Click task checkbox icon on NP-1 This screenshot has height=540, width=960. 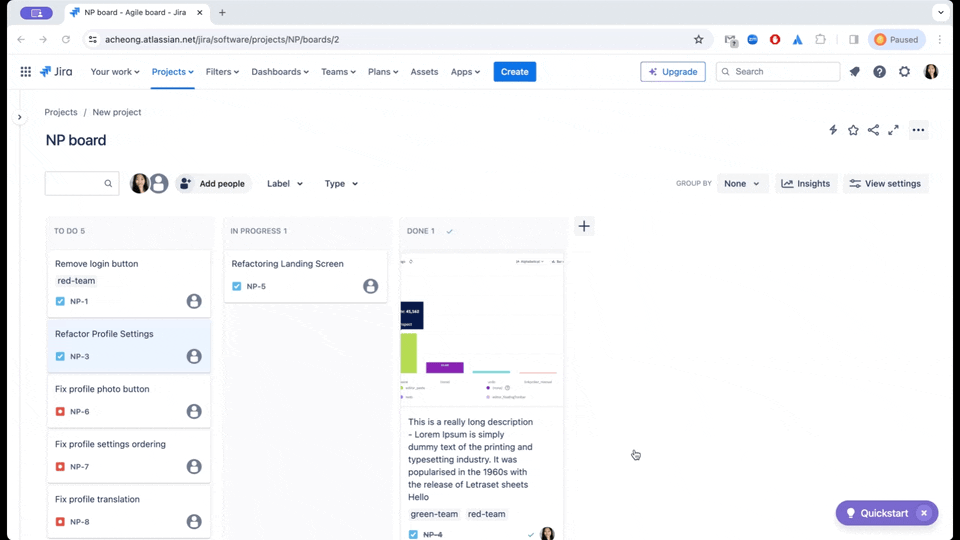coord(60,301)
